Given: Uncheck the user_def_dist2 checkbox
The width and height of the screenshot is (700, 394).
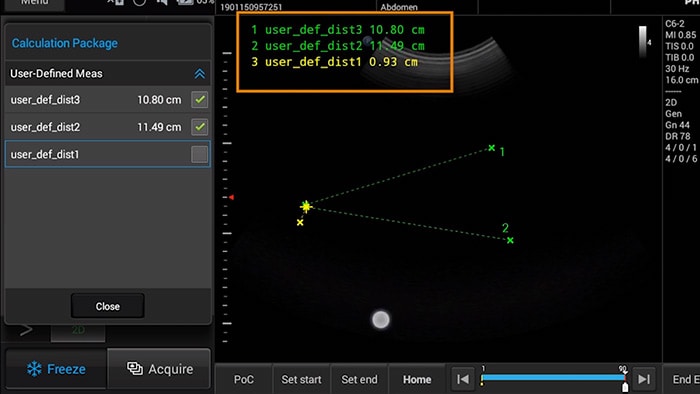Looking at the screenshot, I should [x=200, y=127].
